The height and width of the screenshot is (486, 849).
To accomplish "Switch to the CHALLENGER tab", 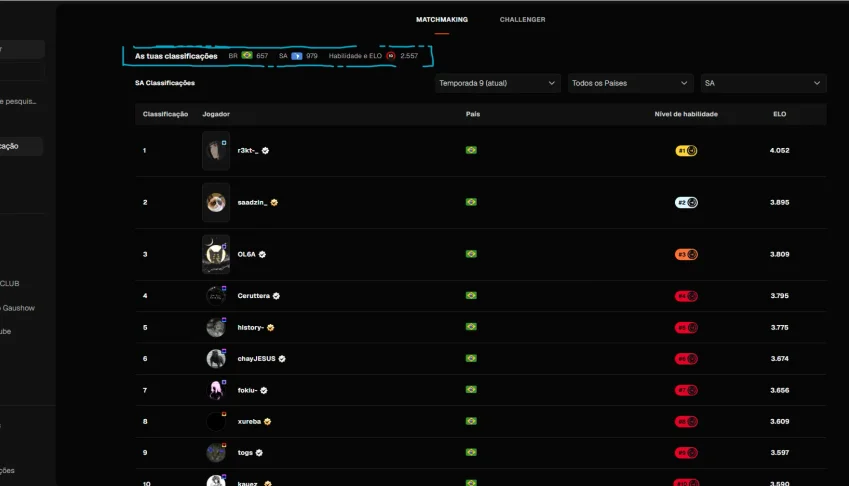I will (x=523, y=19).
